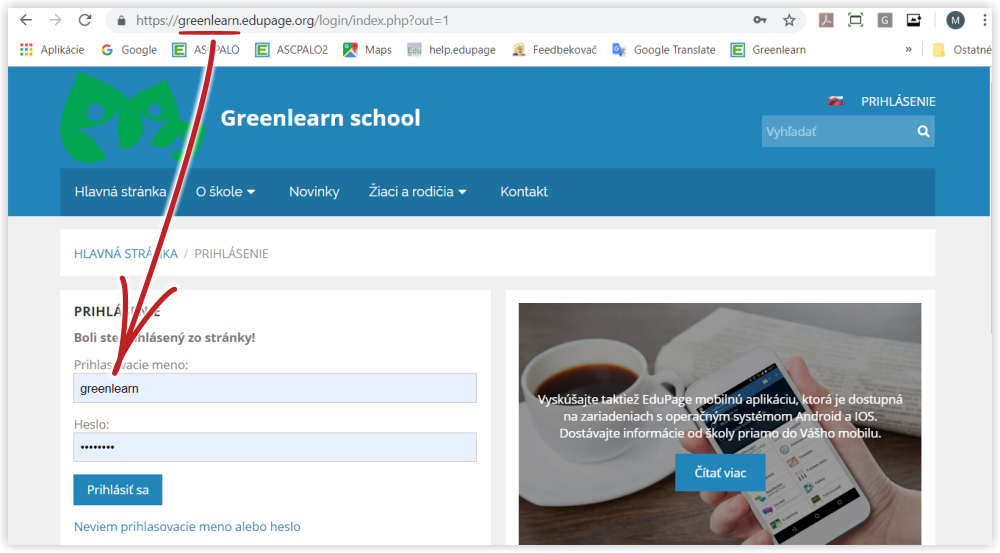Go back with the browser back arrow

[26, 20]
